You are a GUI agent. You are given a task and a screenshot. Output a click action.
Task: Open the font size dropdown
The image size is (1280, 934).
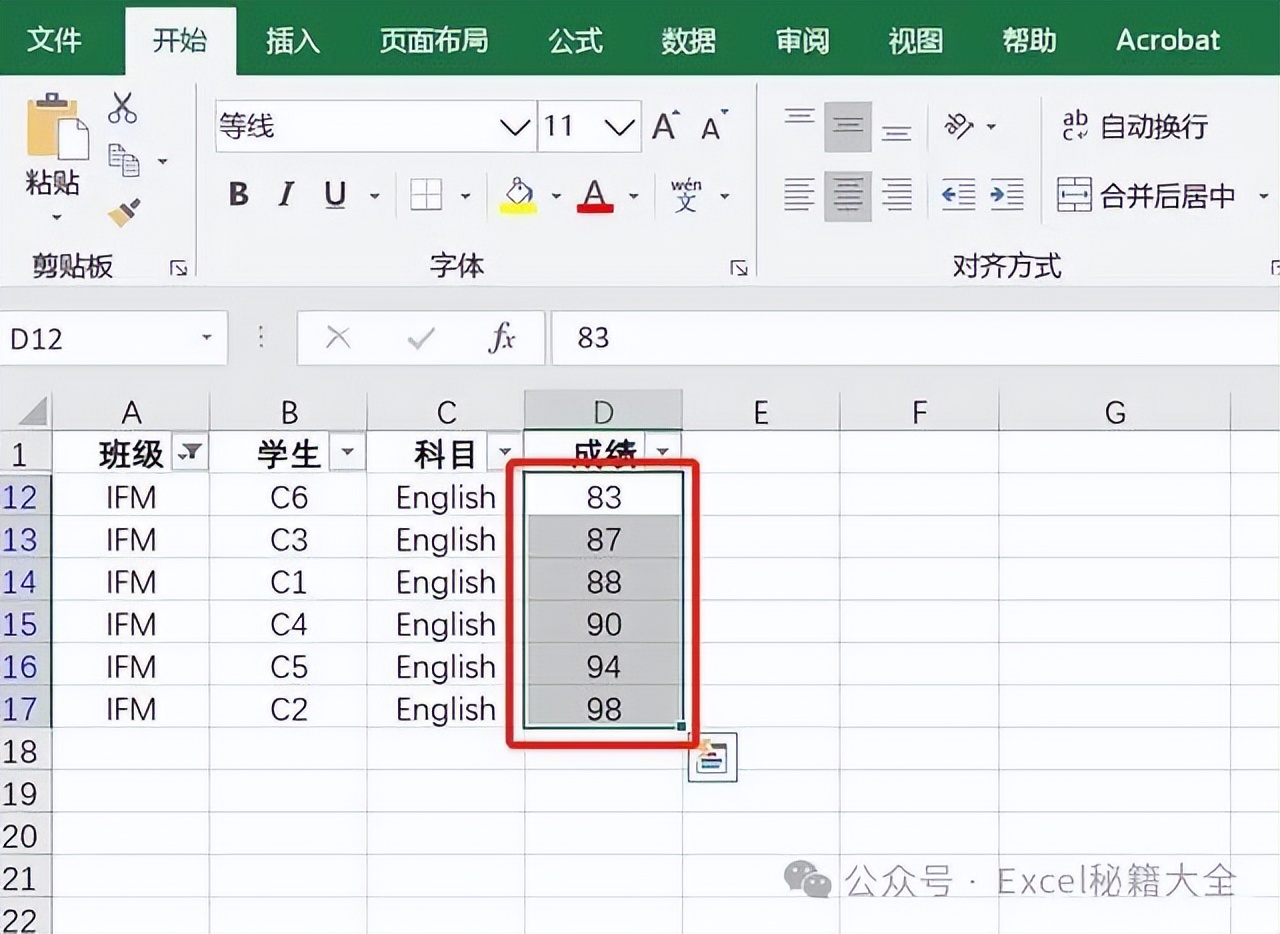620,127
